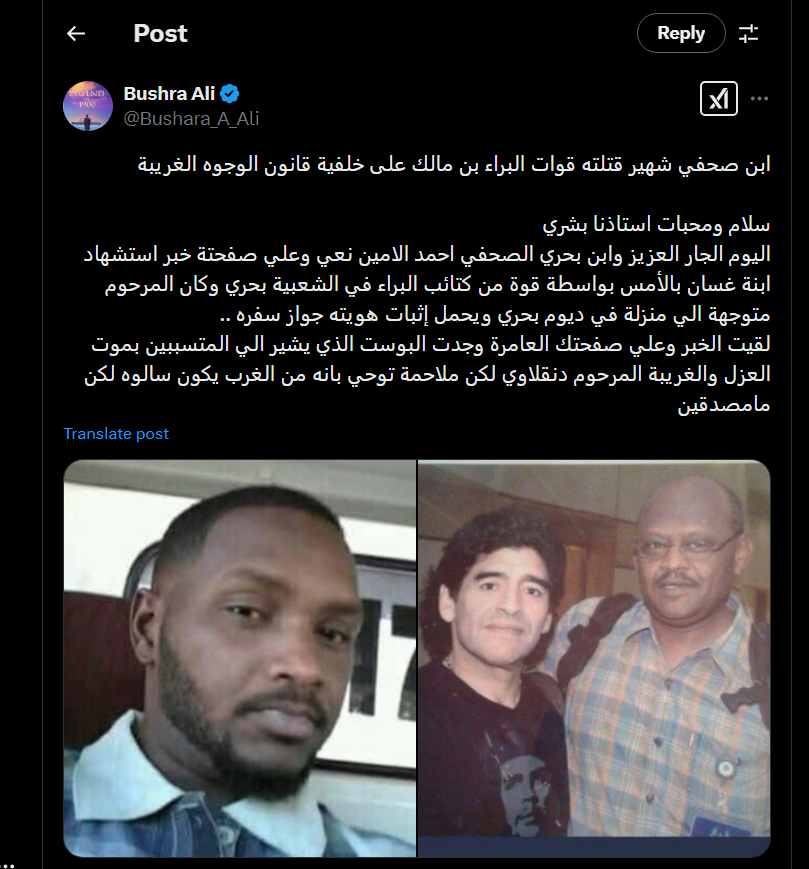
Task: Click the line starting اليوم الجار العزيز
Action: pos(427,254)
